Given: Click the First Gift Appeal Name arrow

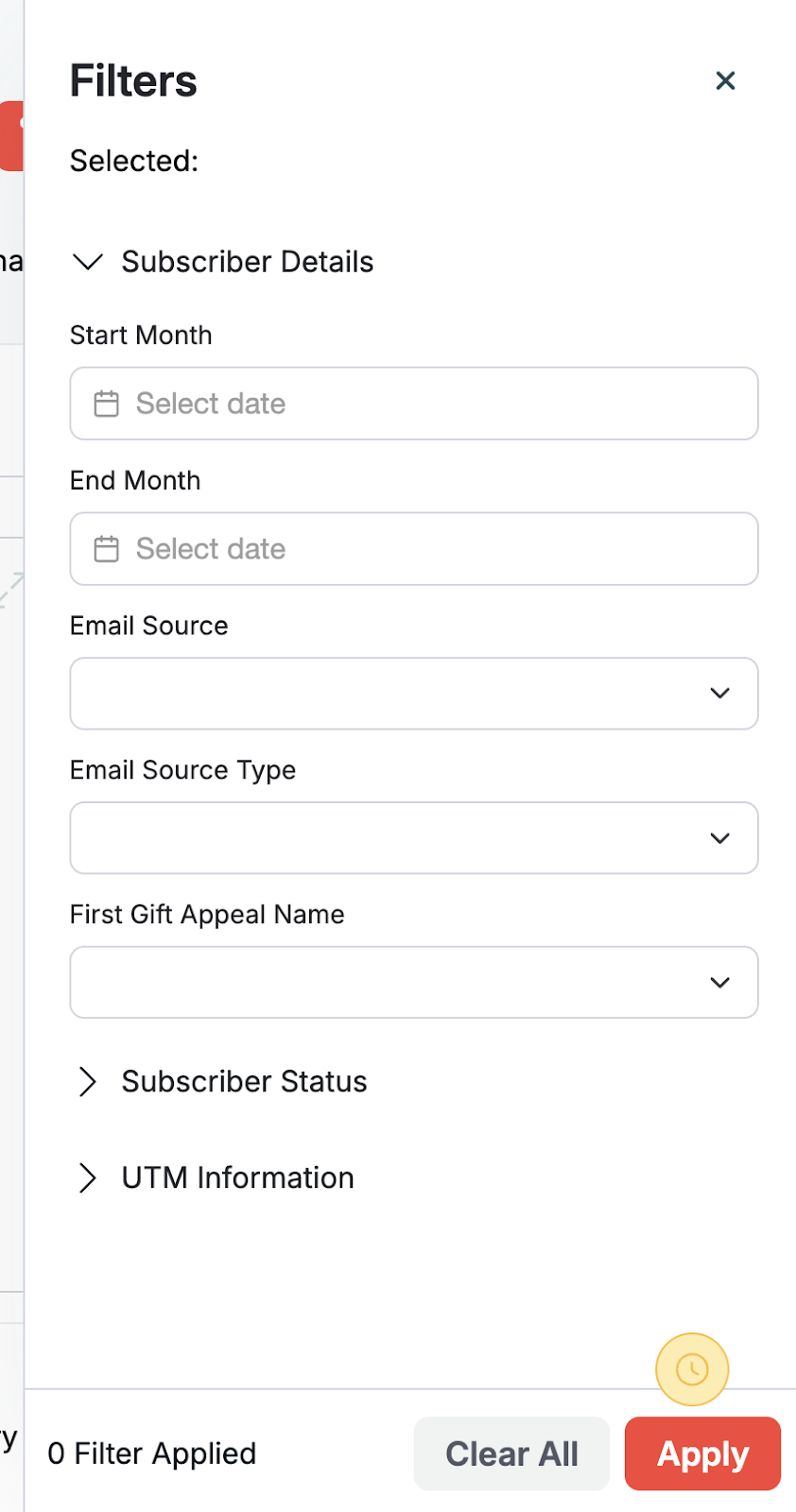Looking at the screenshot, I should (x=719, y=983).
